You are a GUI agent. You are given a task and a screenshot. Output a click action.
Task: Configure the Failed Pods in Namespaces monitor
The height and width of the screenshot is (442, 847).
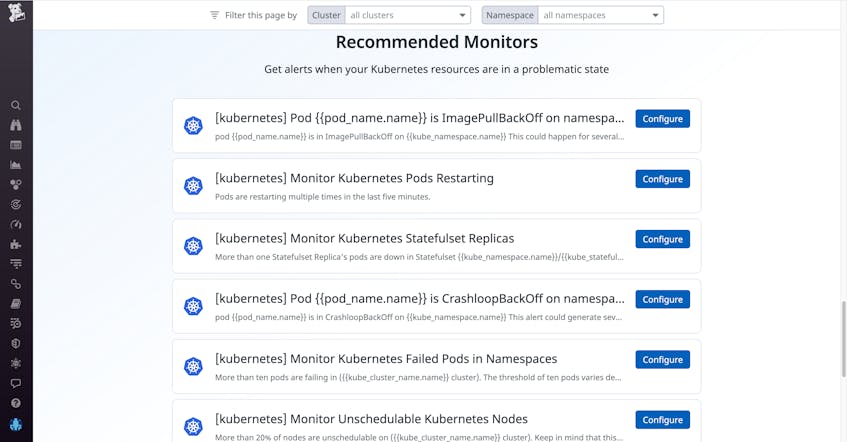point(662,360)
